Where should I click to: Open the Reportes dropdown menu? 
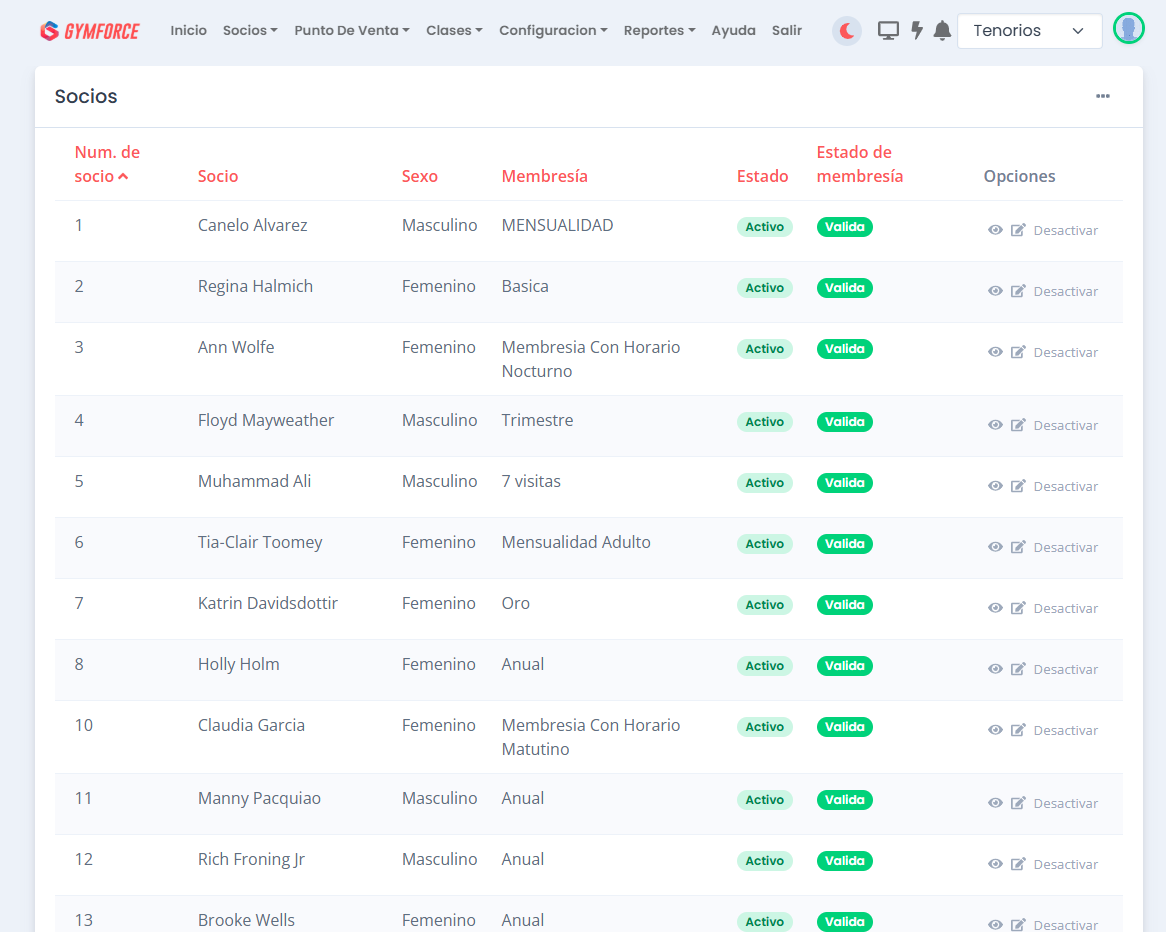(659, 31)
